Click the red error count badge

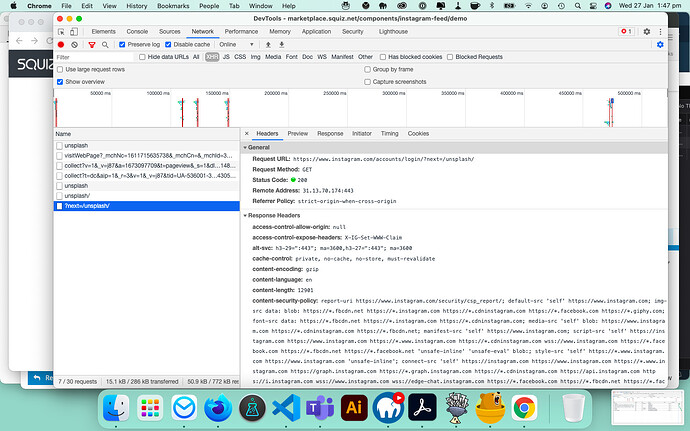pos(626,32)
